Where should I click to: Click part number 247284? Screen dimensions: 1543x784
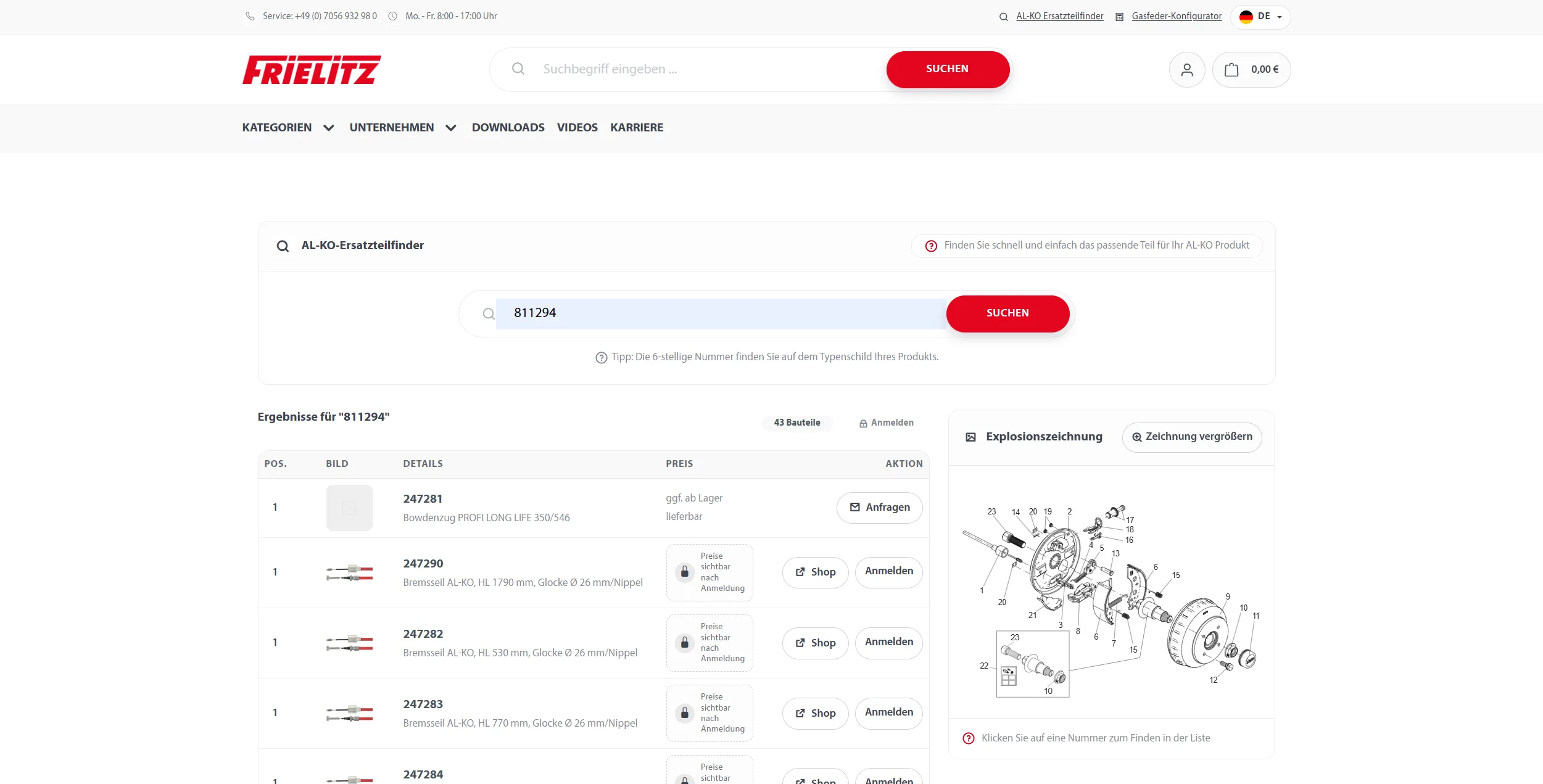(x=423, y=775)
